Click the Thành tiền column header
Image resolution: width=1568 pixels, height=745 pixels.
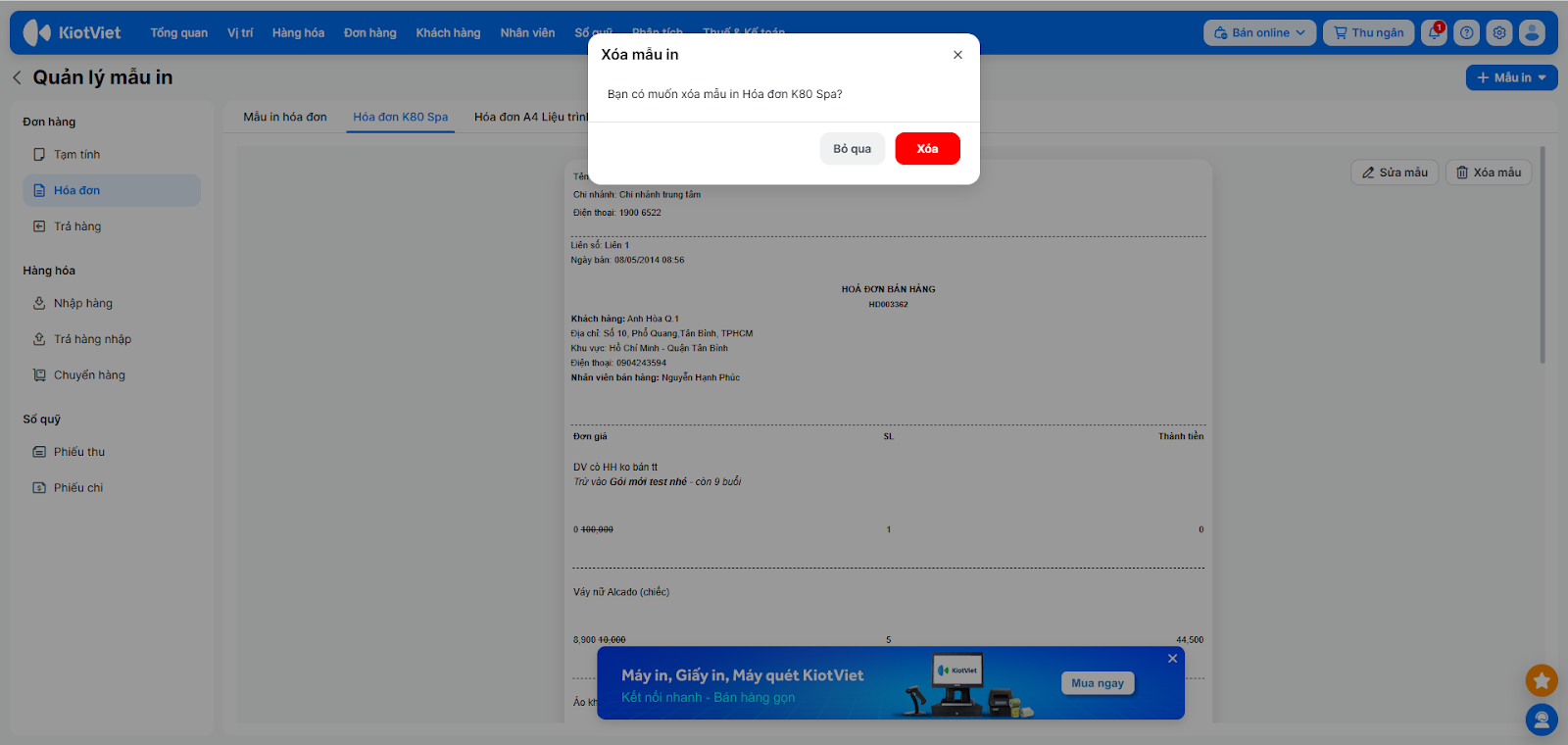pyautogui.click(x=1181, y=436)
